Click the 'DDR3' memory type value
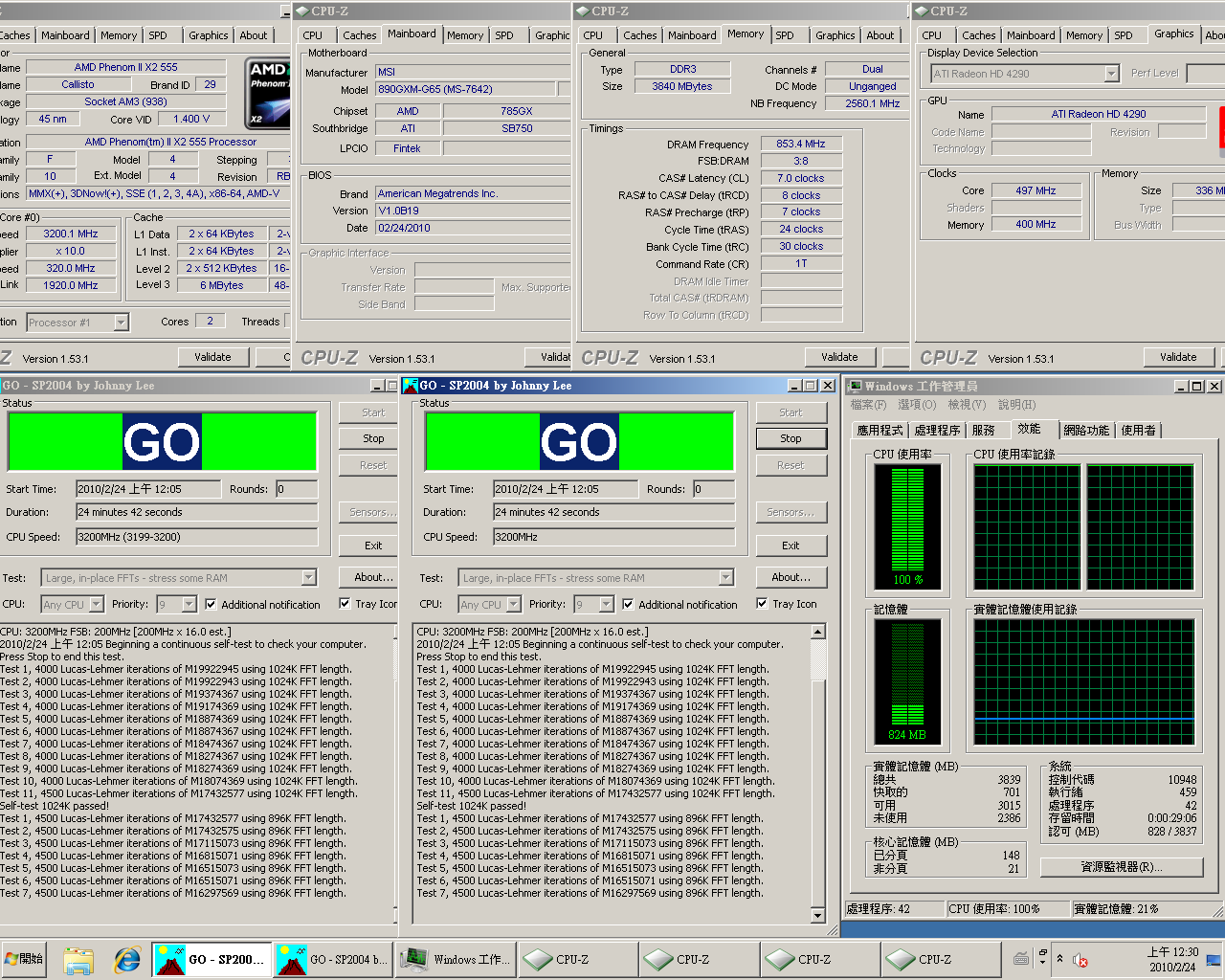This screenshot has height=980, width=1225. coord(683,69)
